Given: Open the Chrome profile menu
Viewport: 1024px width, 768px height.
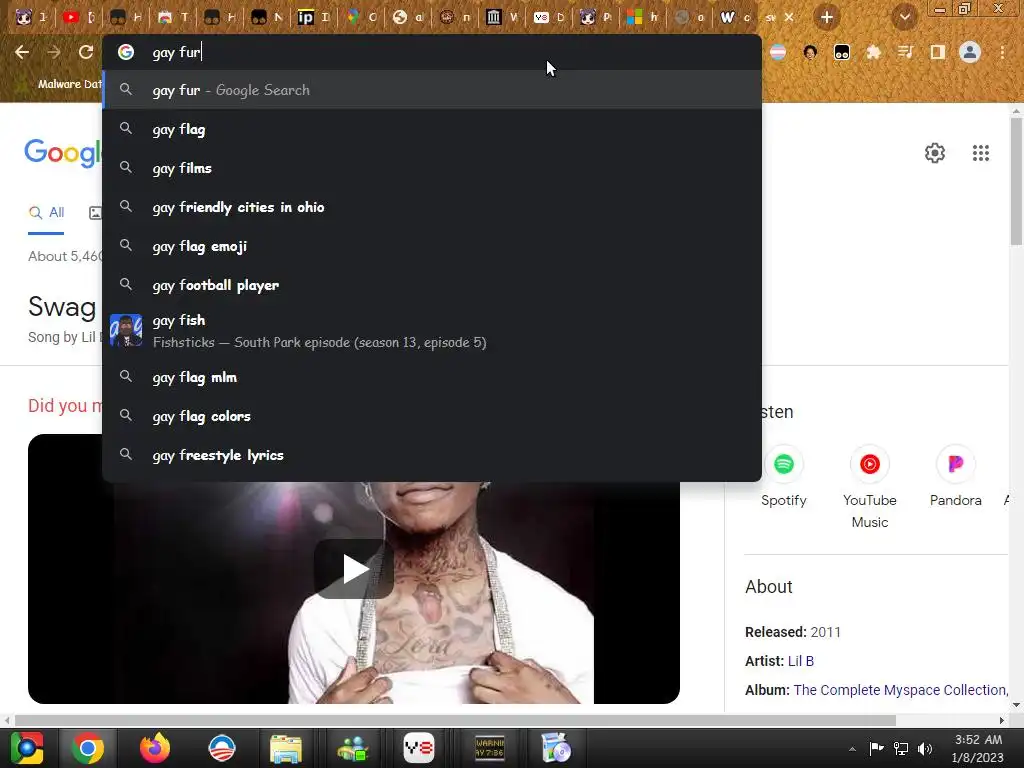Looking at the screenshot, I should pyautogui.click(x=970, y=52).
